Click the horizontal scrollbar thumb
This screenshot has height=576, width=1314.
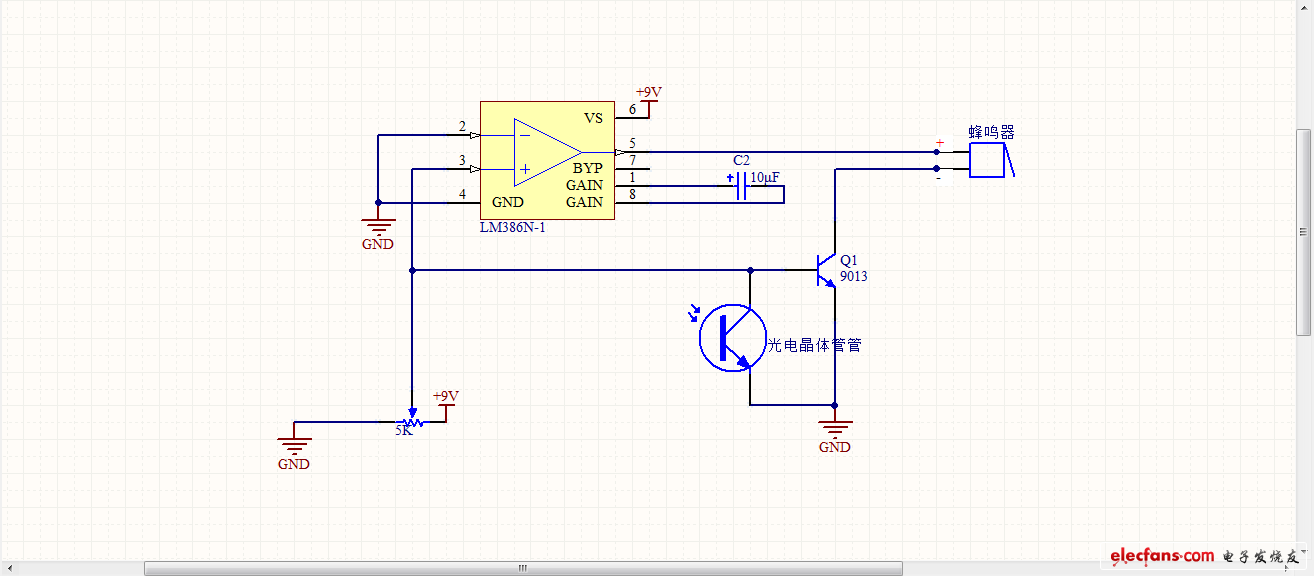tap(522, 568)
